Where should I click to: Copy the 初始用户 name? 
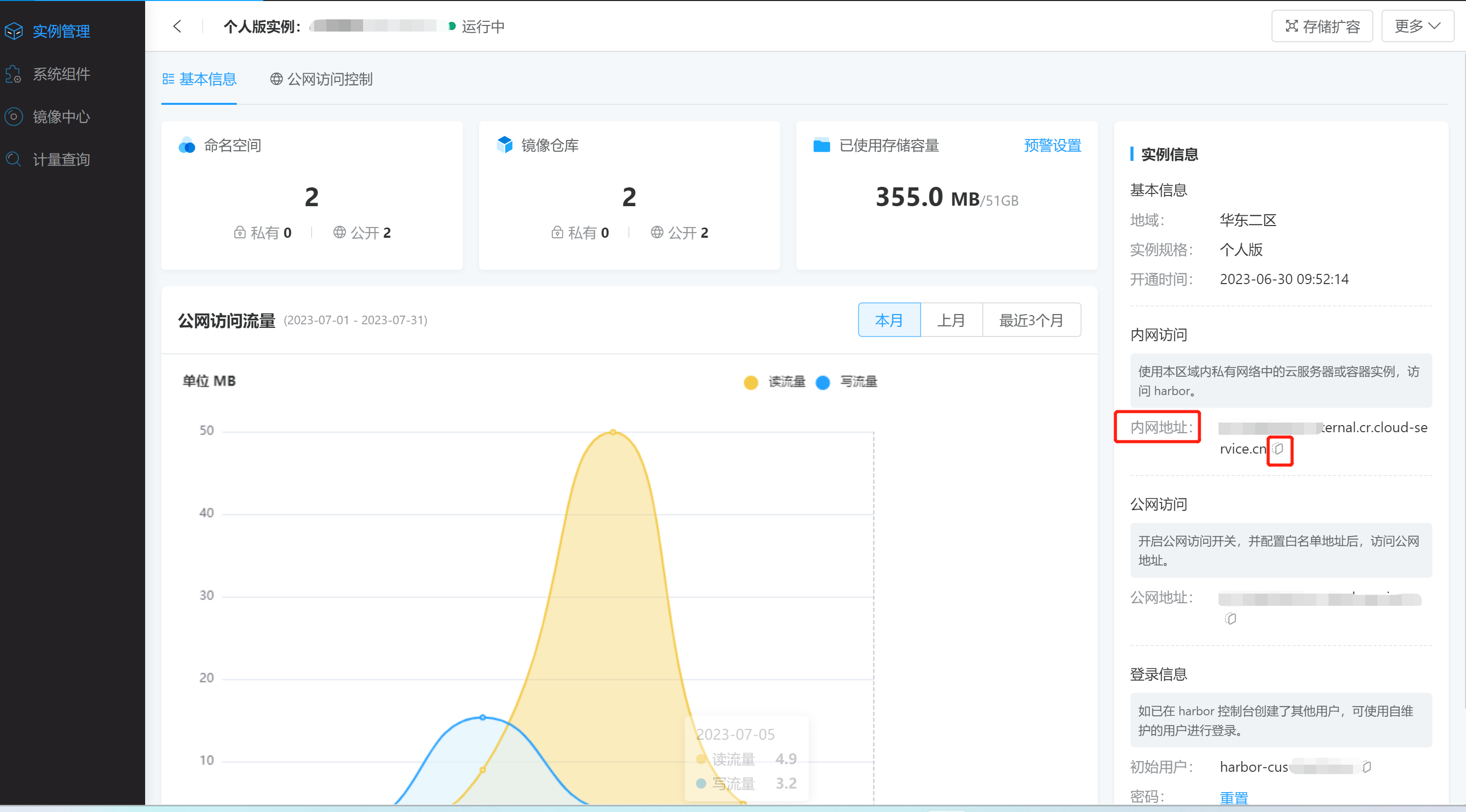pyautogui.click(x=1366, y=767)
